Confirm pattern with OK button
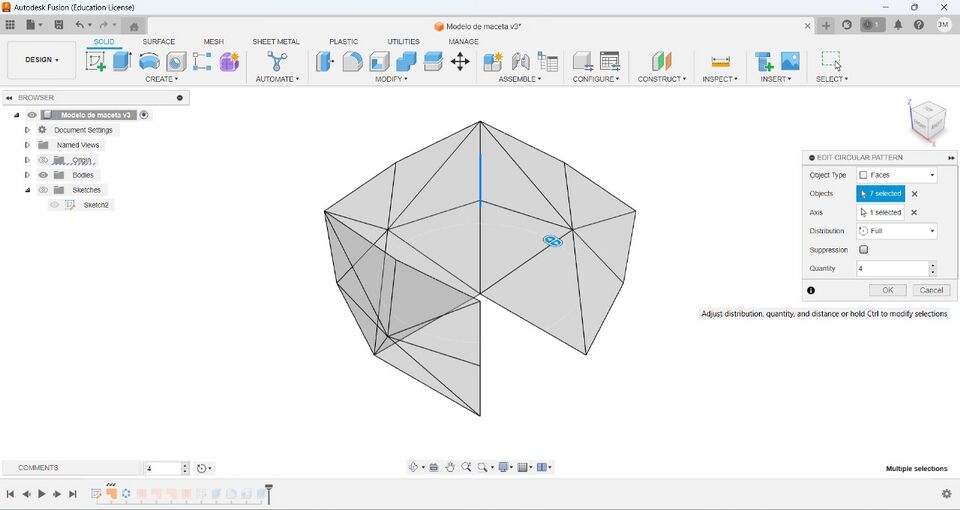This screenshot has width=960, height=510. (x=888, y=290)
